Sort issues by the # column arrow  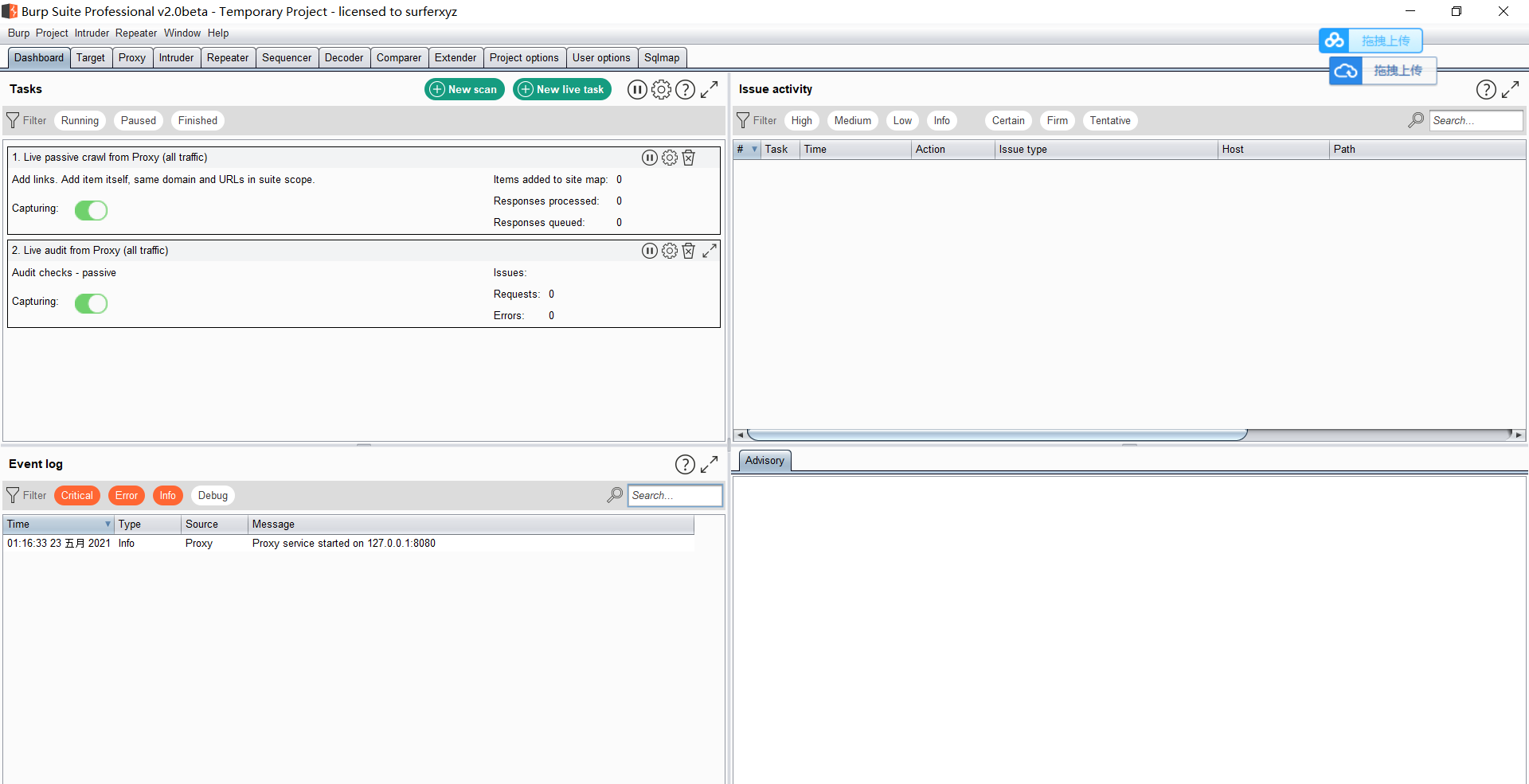pyautogui.click(x=754, y=149)
